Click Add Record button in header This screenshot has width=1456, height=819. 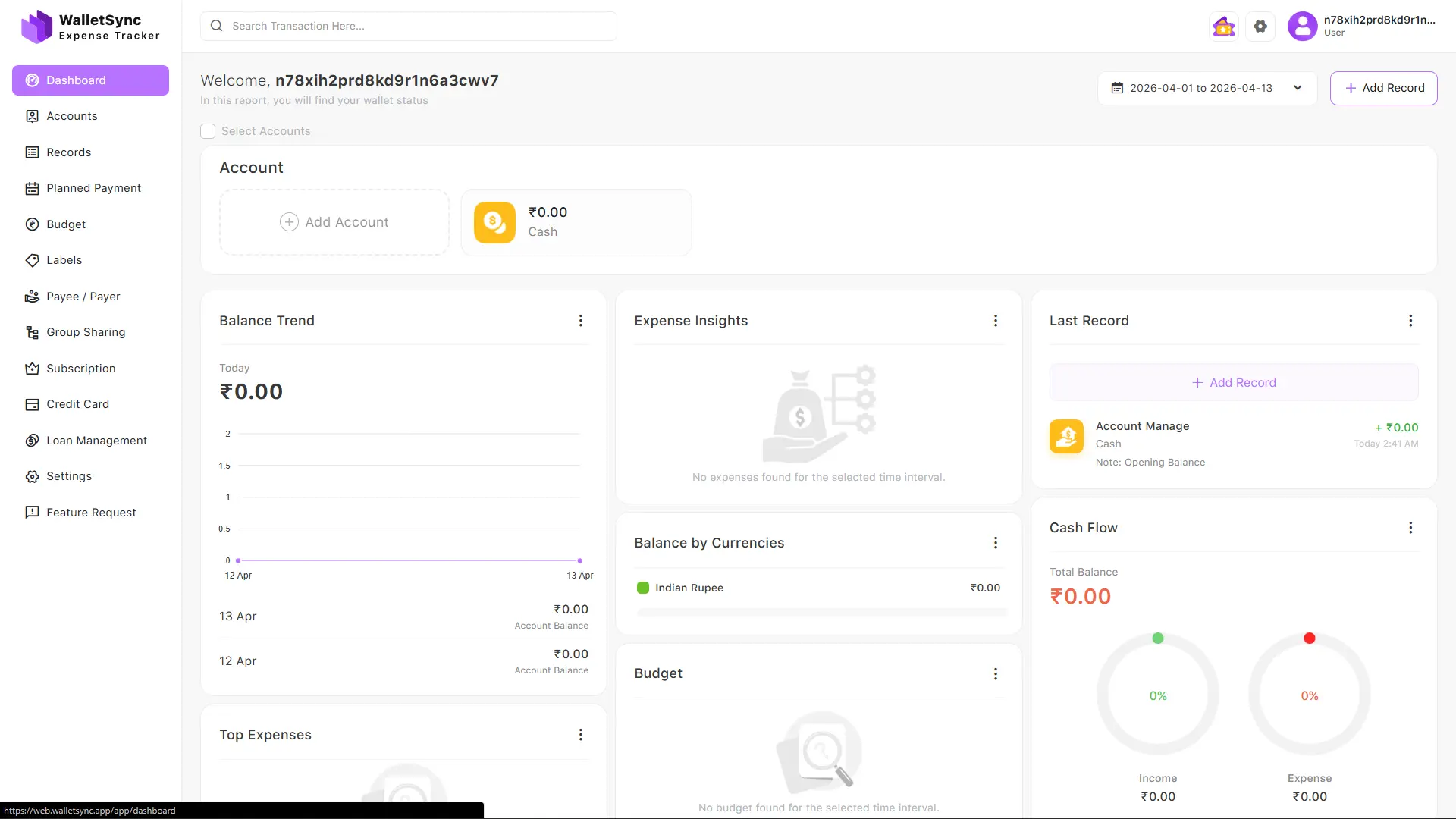1384,88
